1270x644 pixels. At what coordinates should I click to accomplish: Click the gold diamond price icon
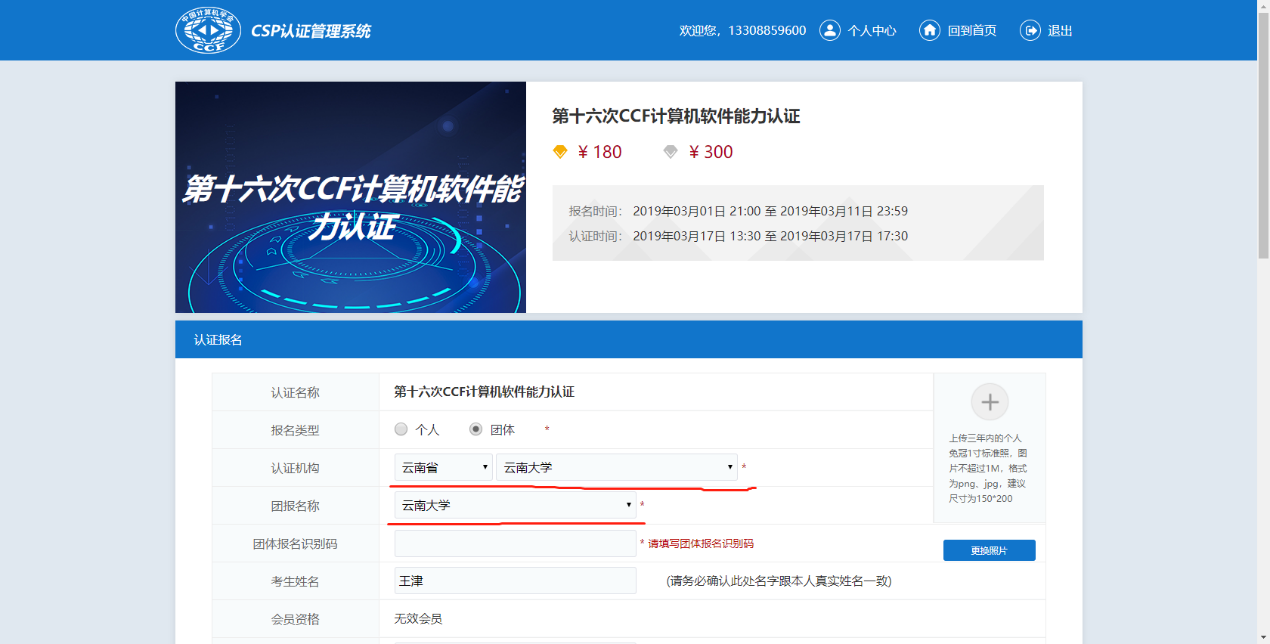[560, 152]
